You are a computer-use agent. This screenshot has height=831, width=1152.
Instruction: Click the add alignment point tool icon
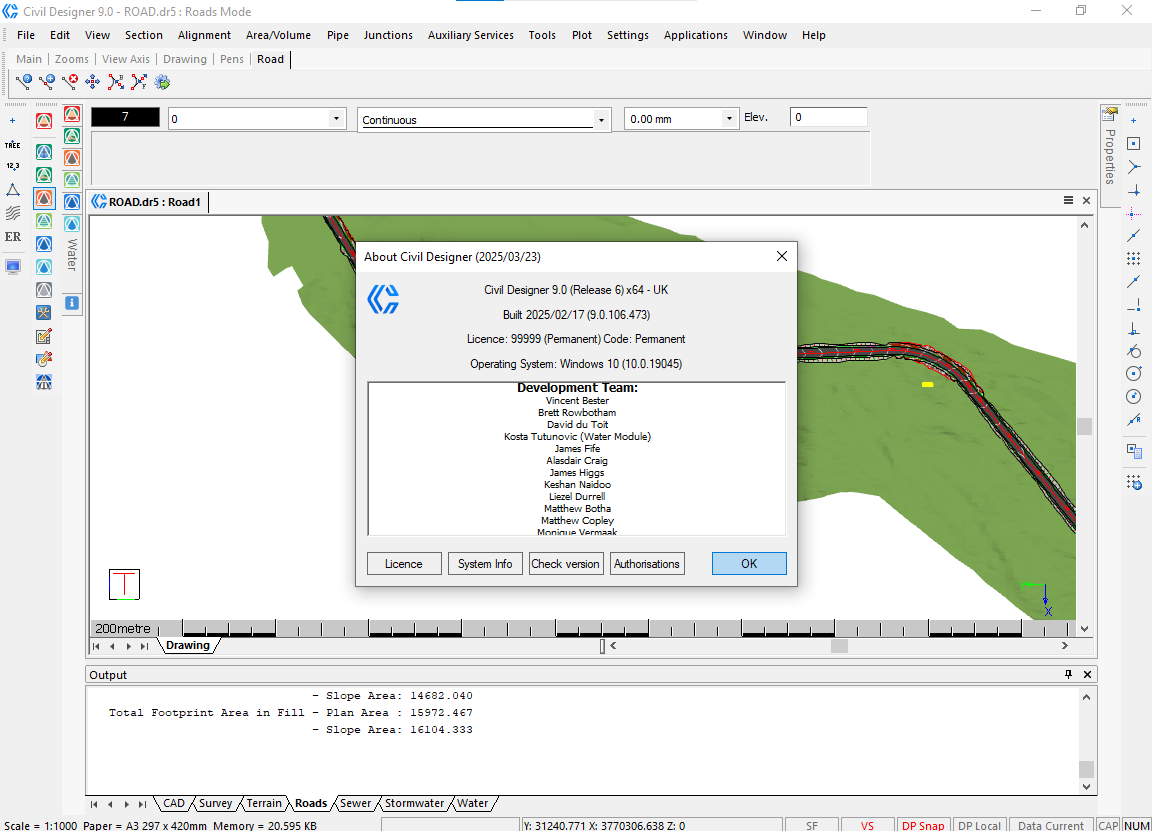[47, 82]
